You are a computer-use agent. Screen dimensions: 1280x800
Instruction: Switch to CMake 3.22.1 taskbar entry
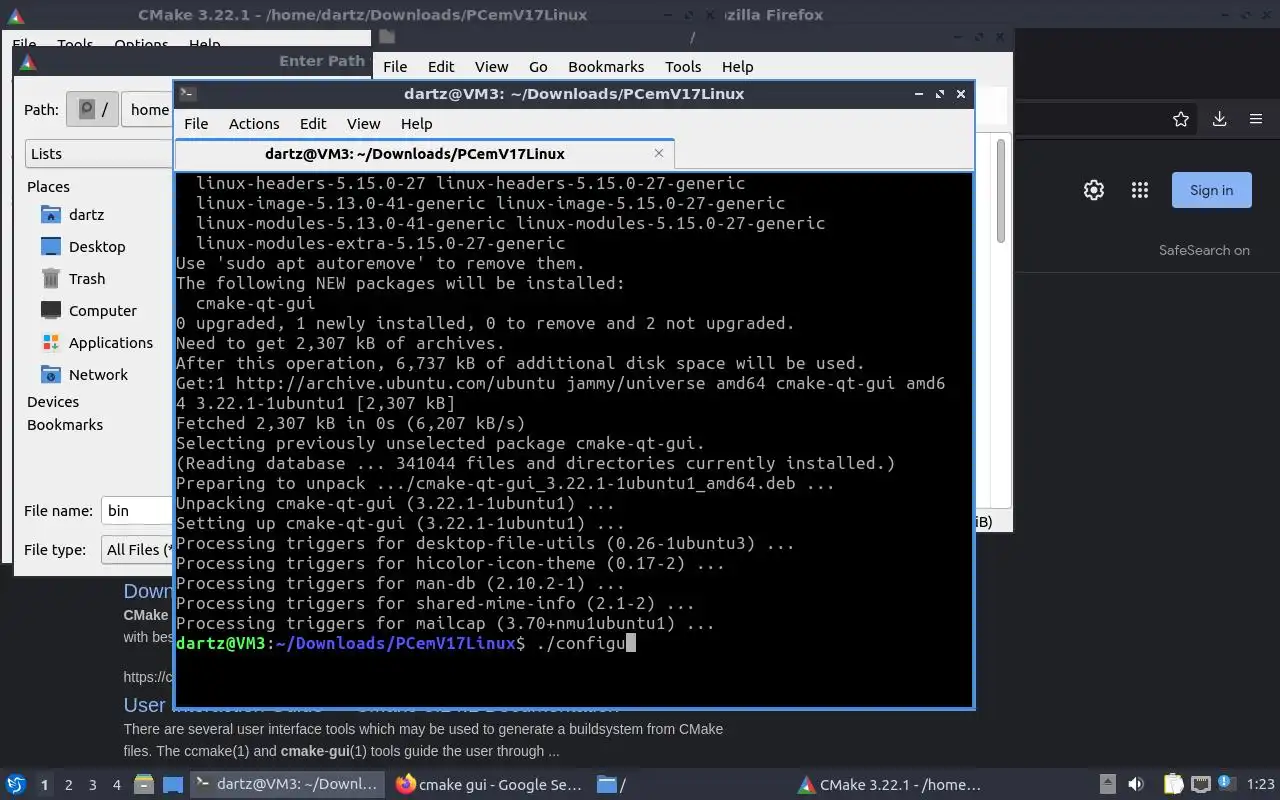click(891, 784)
